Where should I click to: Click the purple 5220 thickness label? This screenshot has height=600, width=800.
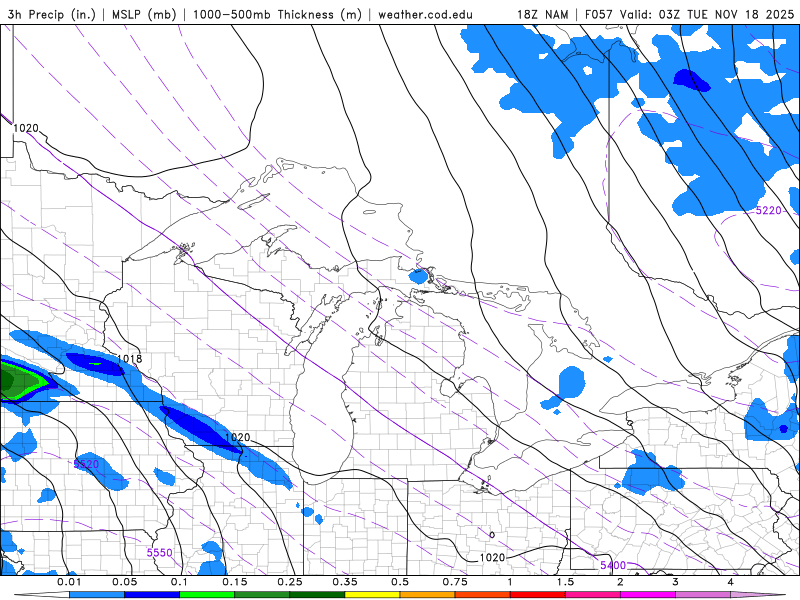pyautogui.click(x=768, y=210)
